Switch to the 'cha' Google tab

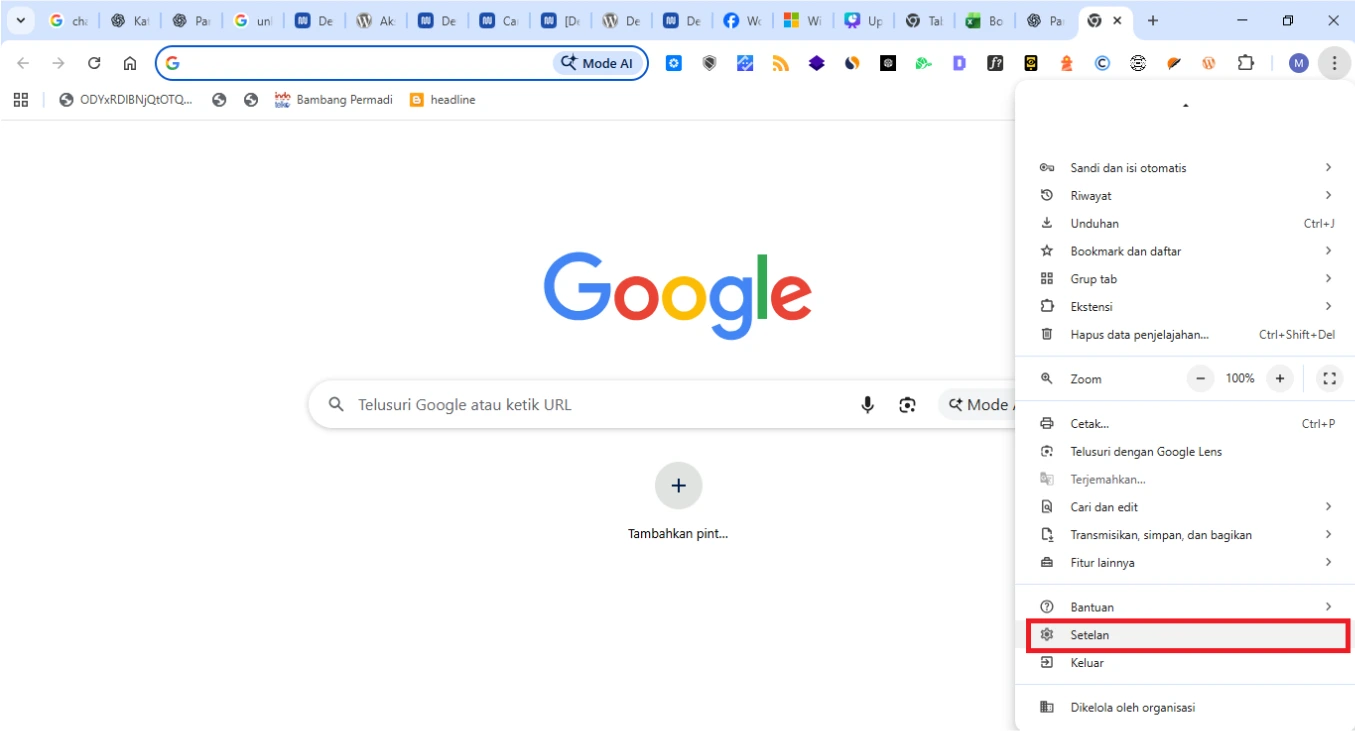(70, 20)
